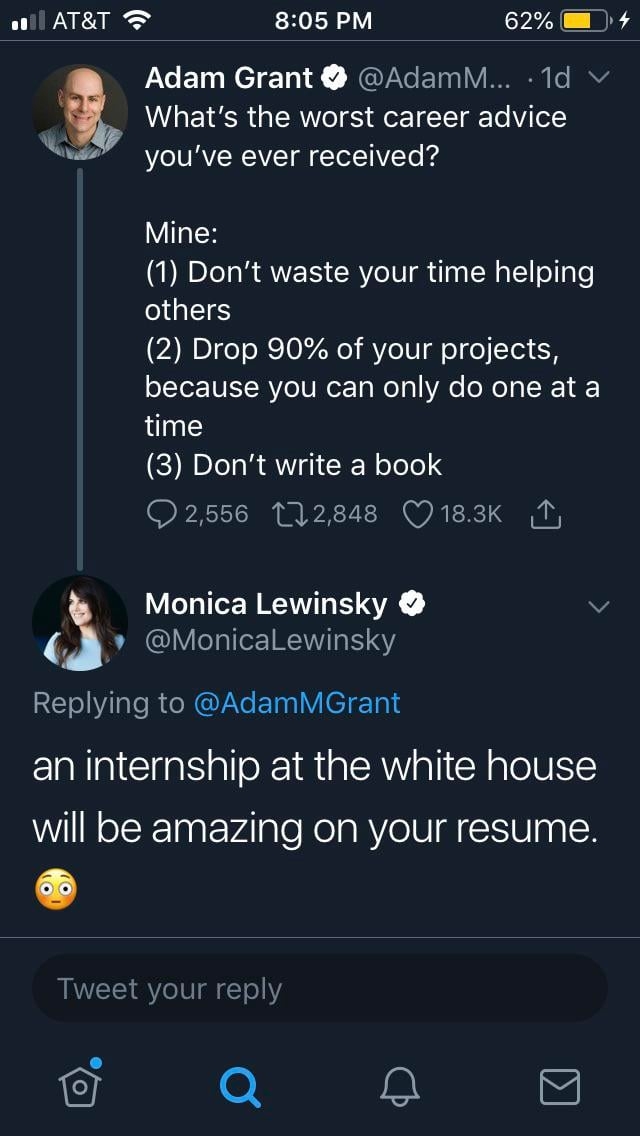Tap the reply icon on Adam Grant's tweet
Image resolution: width=640 pixels, height=1136 pixels.
click(x=162, y=514)
